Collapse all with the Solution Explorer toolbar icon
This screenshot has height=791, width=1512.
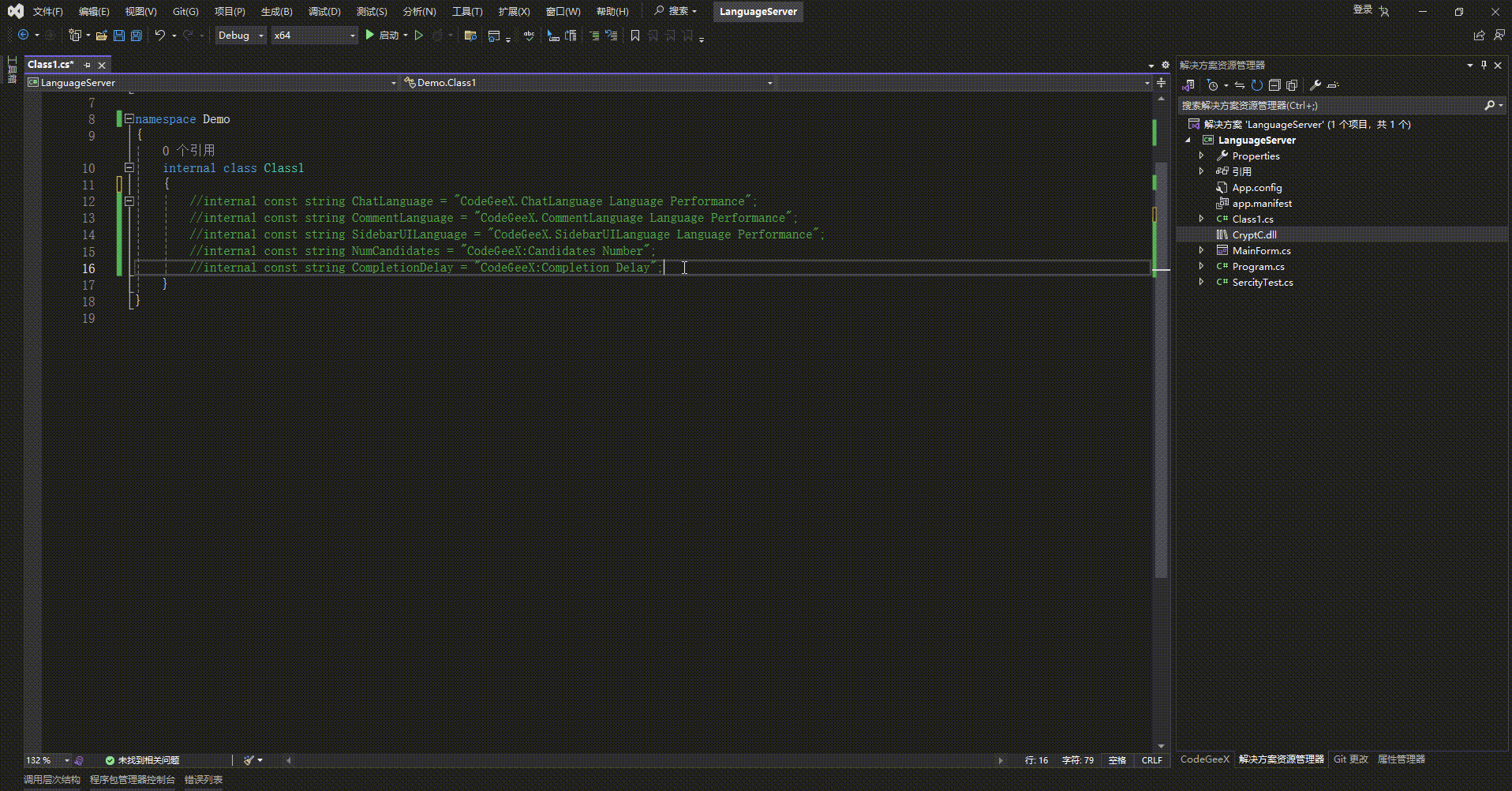pyautogui.click(x=1274, y=85)
